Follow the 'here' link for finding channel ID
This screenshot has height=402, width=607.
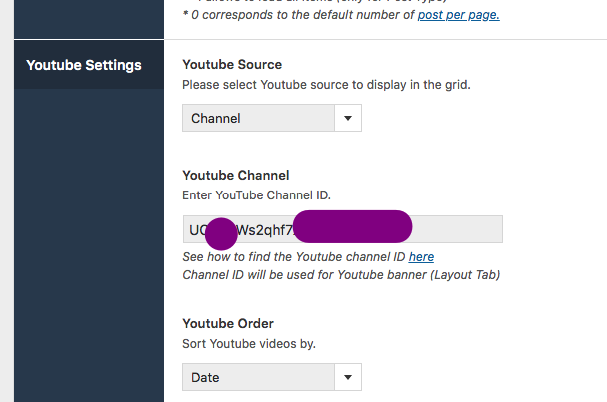(x=421, y=257)
